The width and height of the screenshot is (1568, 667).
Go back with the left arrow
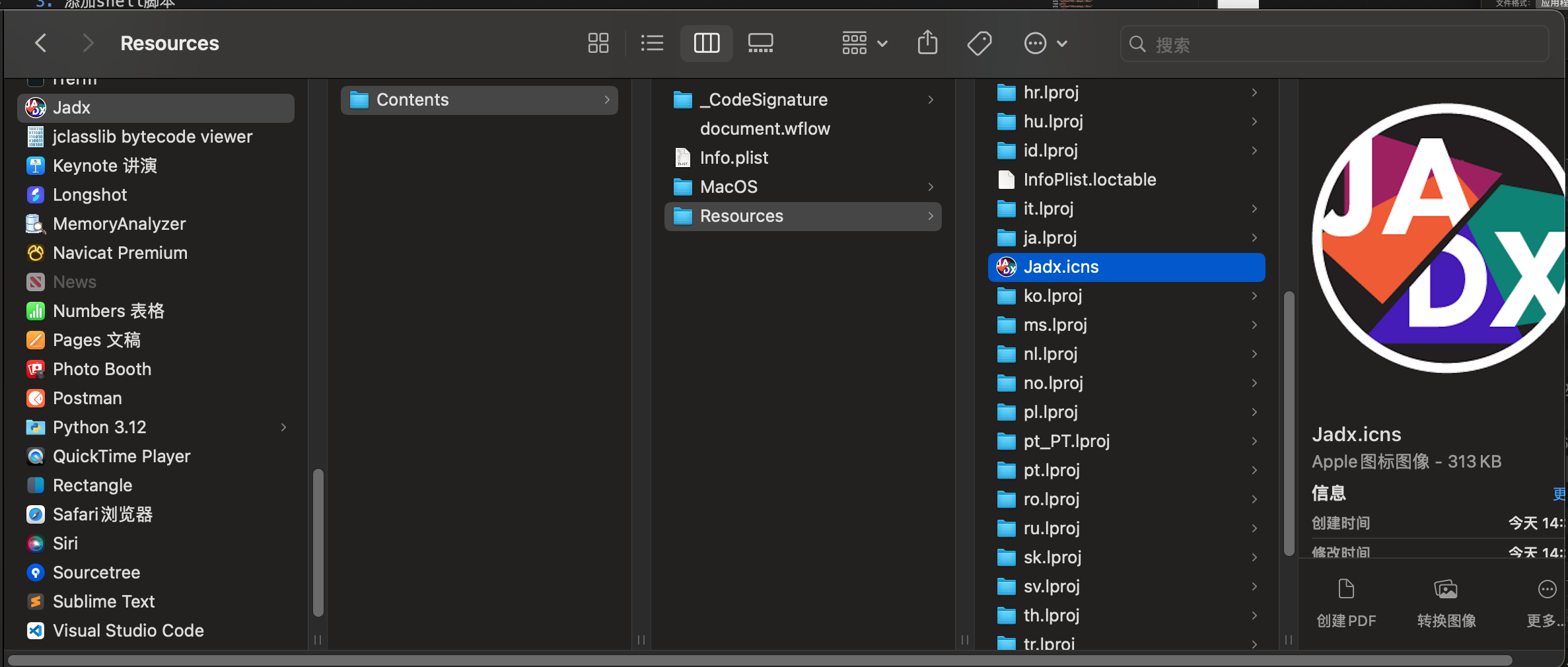point(41,44)
